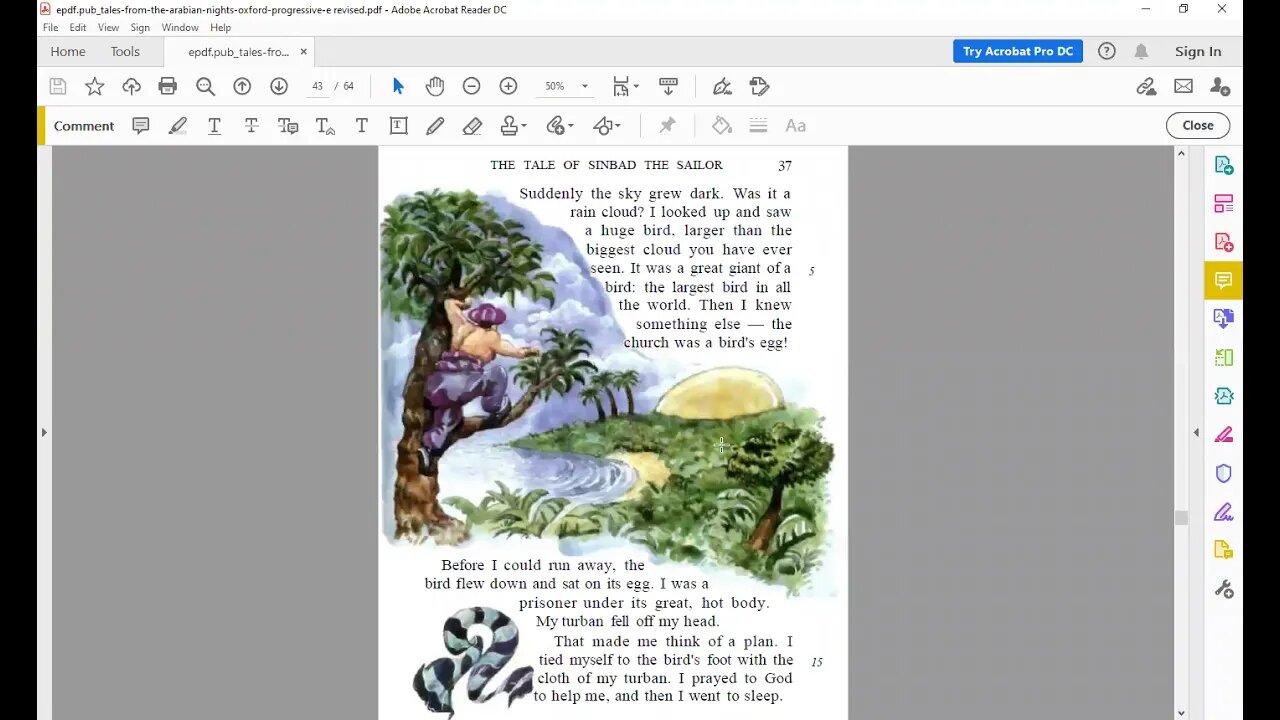Click the vertical scrollbar thumb
Viewport: 1280px width, 720px height.
[1181, 518]
